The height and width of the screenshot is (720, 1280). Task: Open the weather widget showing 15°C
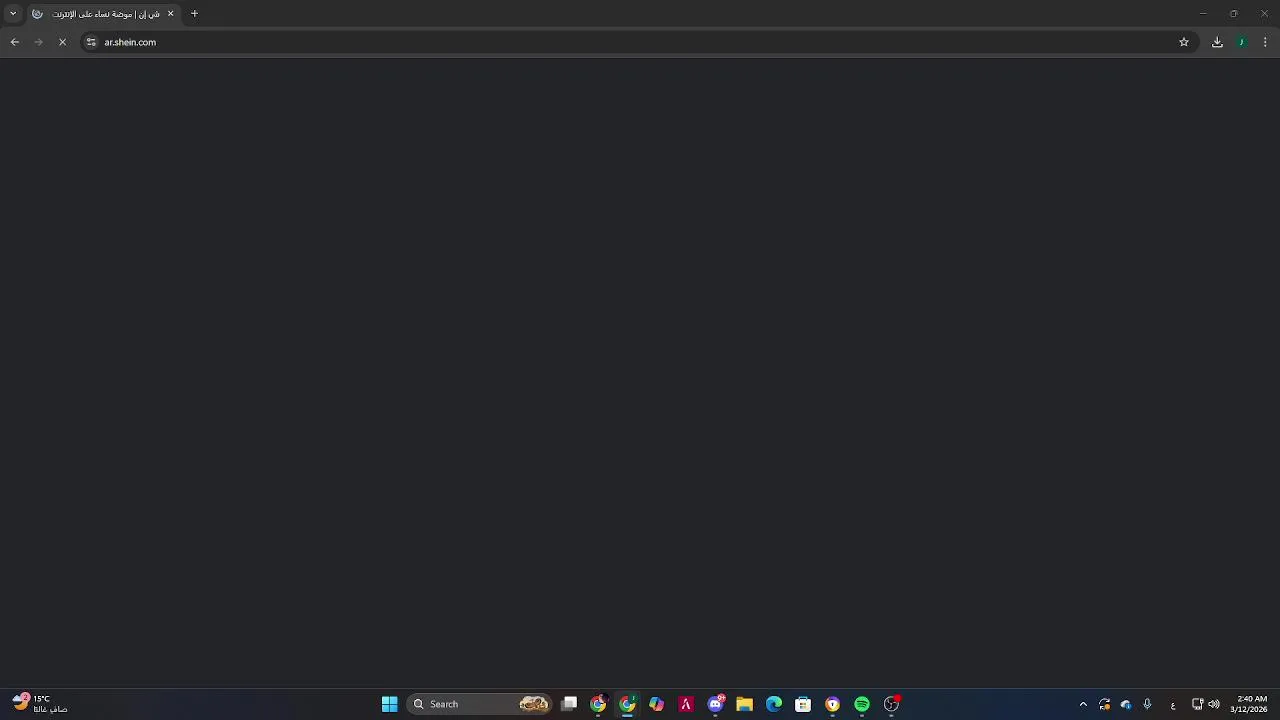tap(40, 704)
